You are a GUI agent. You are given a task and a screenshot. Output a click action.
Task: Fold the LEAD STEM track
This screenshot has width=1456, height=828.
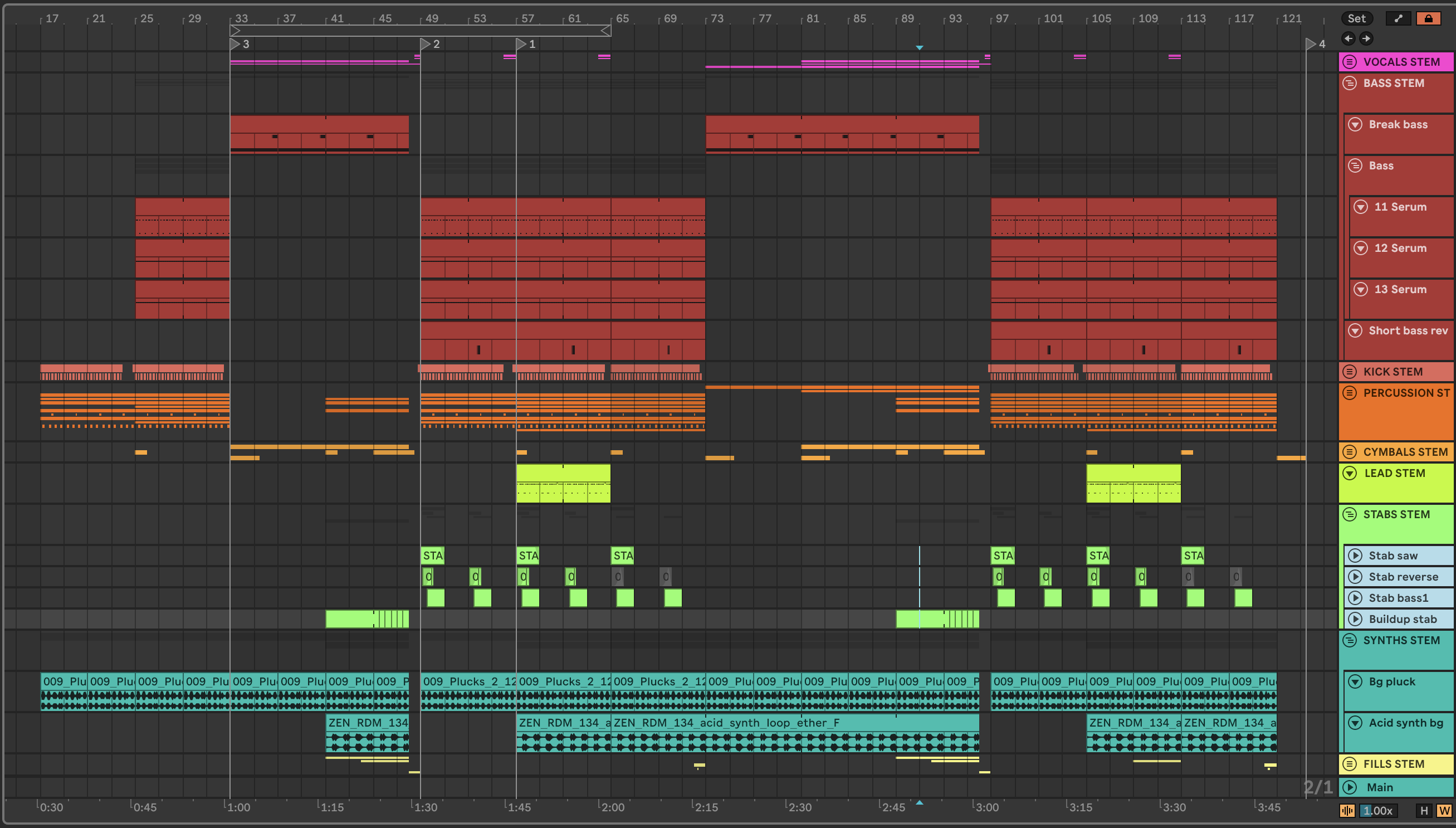(1350, 473)
